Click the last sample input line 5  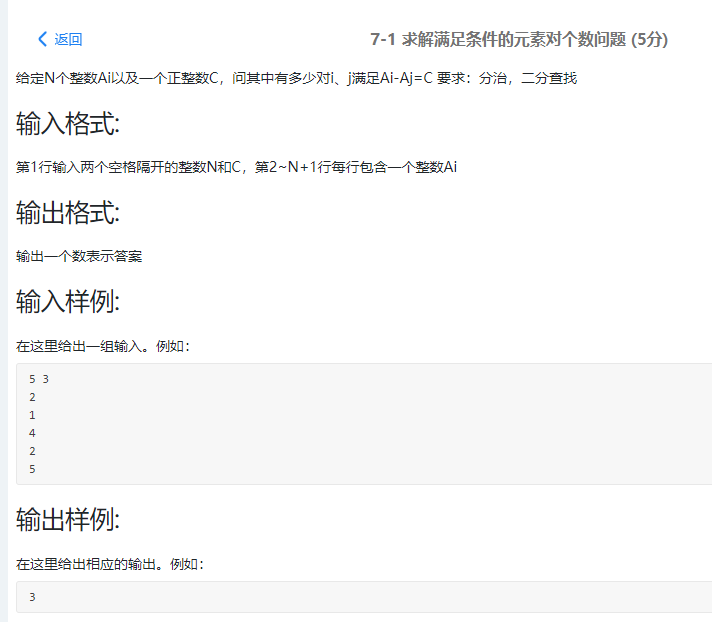pos(32,469)
